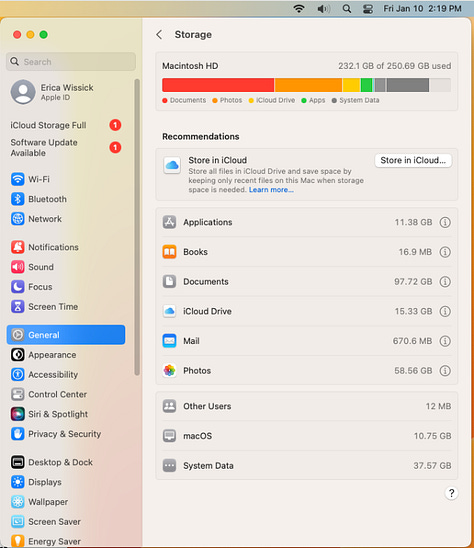Image resolution: width=474 pixels, height=548 pixels.
Task: Click the Search field in sidebar
Action: click(71, 62)
